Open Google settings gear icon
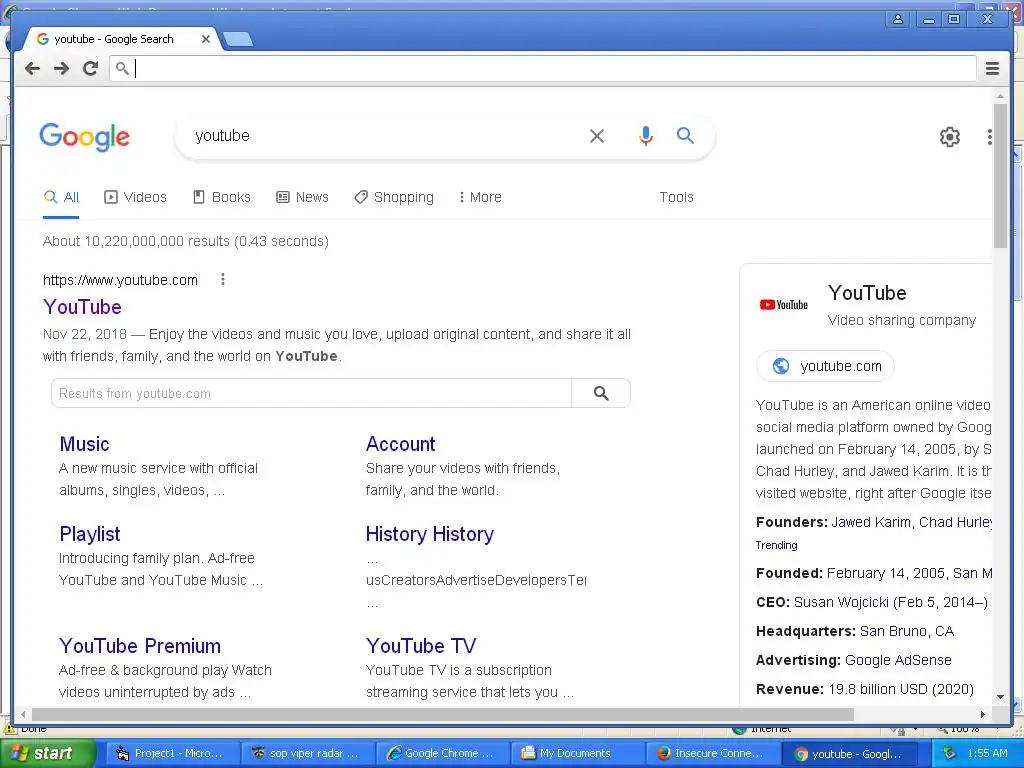1024x768 pixels. [x=950, y=136]
